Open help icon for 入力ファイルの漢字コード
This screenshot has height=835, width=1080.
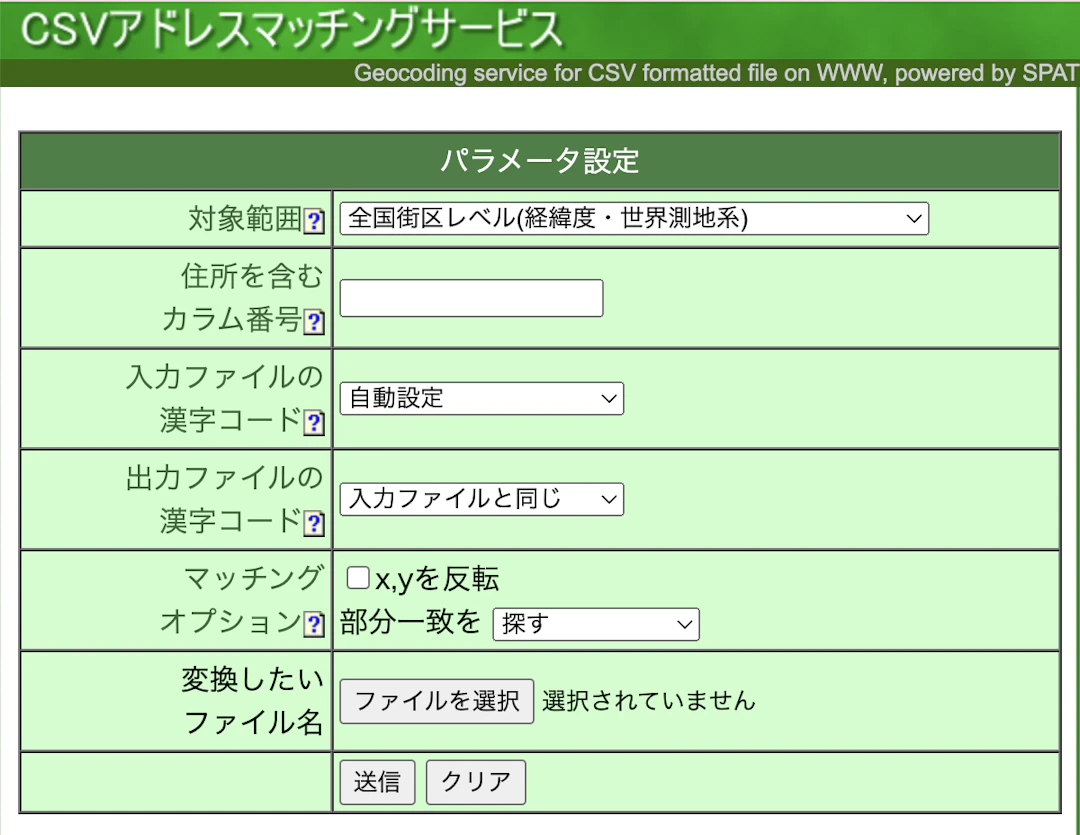314,422
